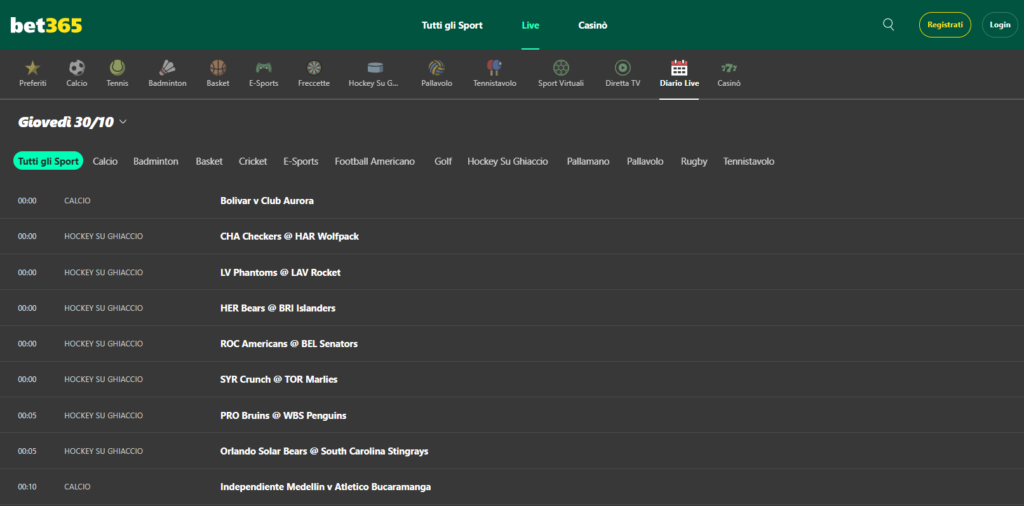The width and height of the screenshot is (1024, 506).
Task: Select the Tutti gli Sport filter pill
Action: point(48,161)
